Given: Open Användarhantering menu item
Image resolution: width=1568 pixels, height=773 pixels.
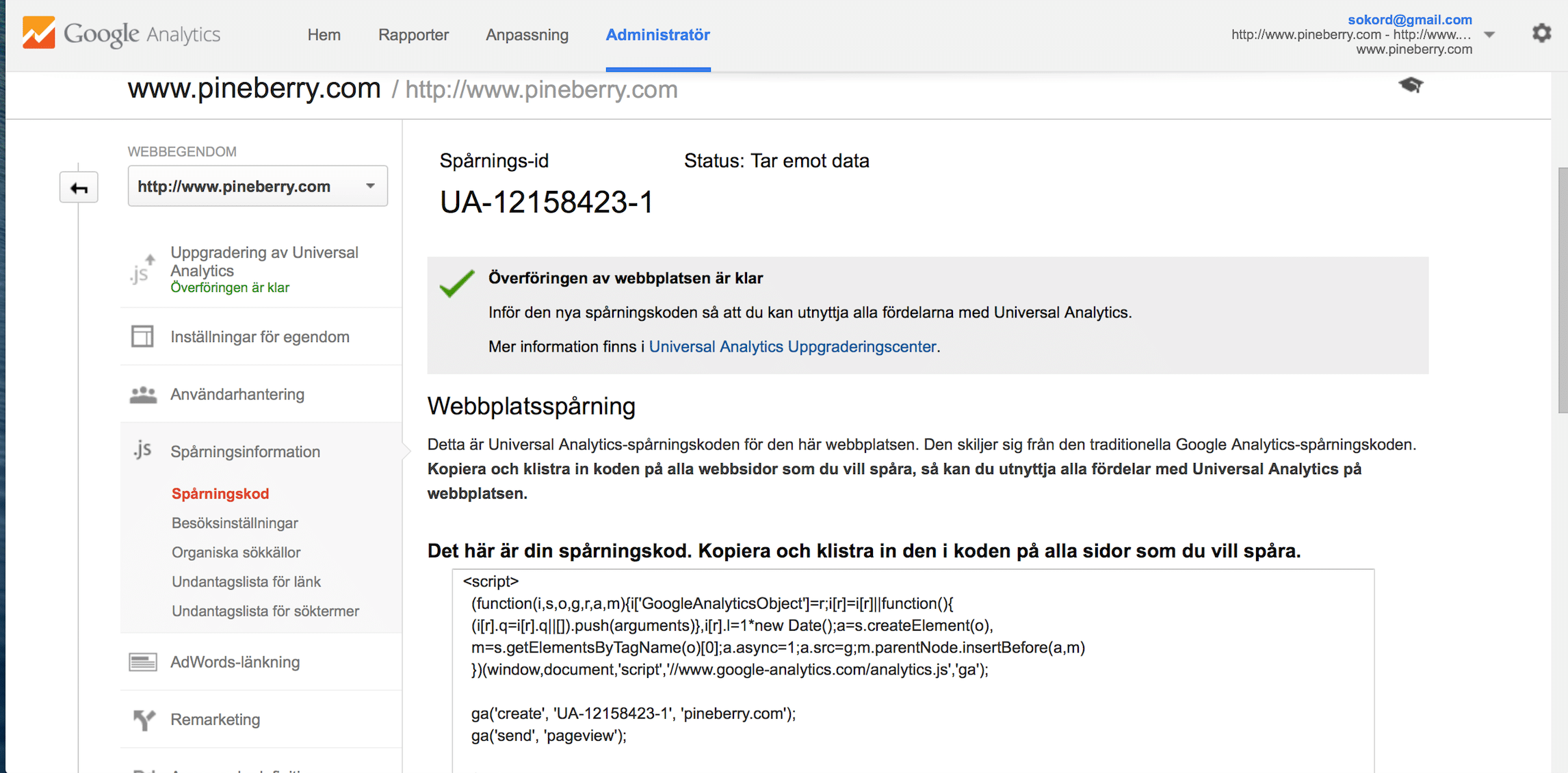Looking at the screenshot, I should (237, 394).
